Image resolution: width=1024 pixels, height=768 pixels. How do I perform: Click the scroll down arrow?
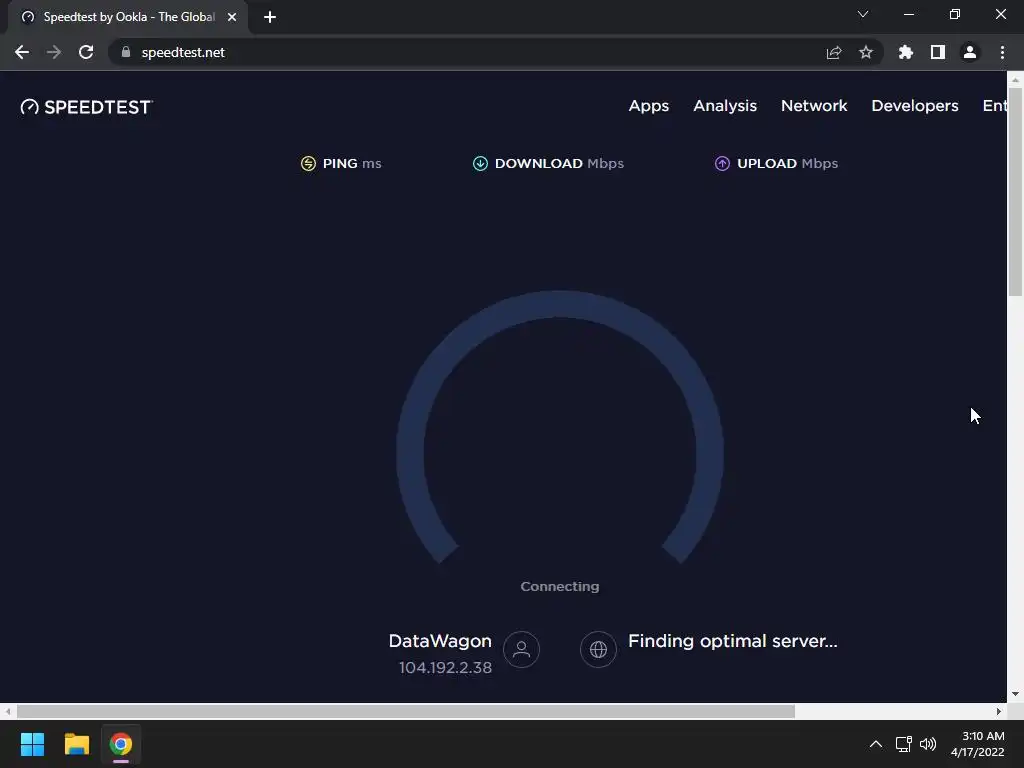click(x=1015, y=694)
